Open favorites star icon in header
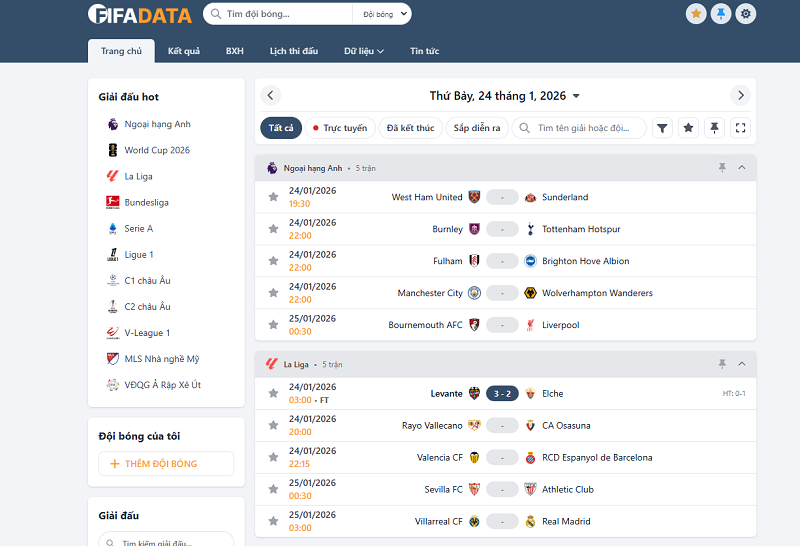This screenshot has height=546, width=800. coord(696,14)
